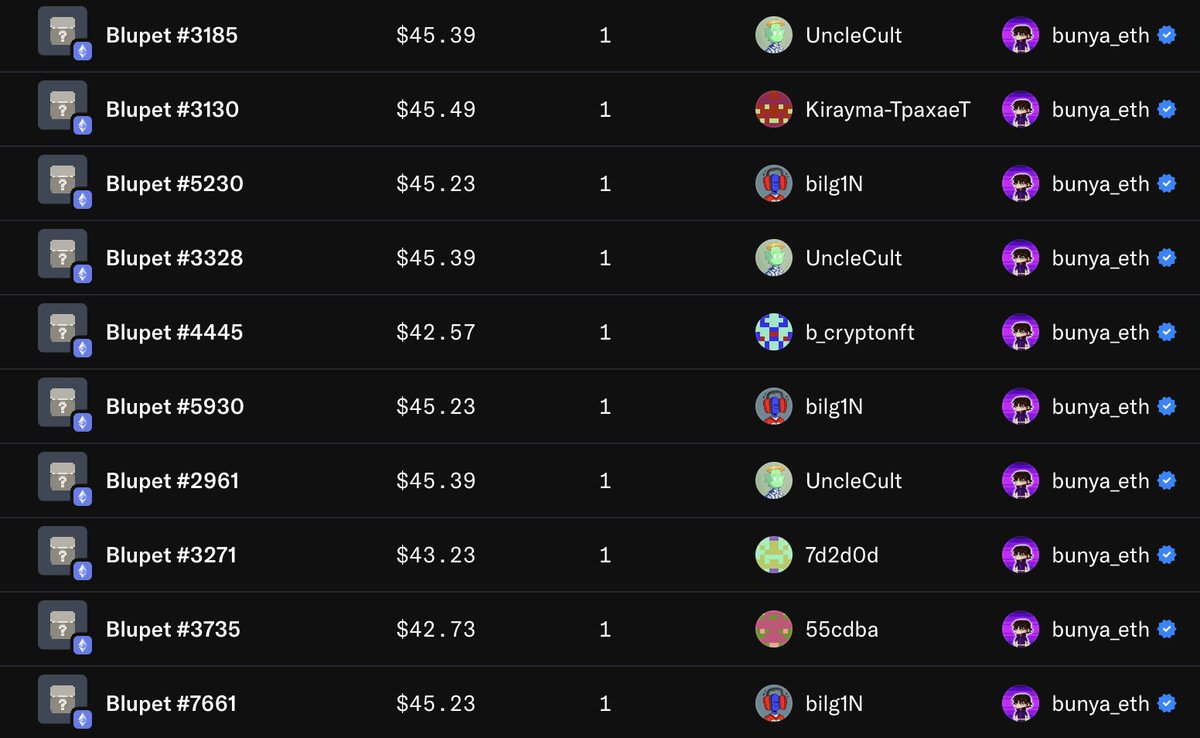This screenshot has height=738, width=1200.
Task: Visit the Kirayma-TpaxaeT profile link
Action: tap(887, 109)
